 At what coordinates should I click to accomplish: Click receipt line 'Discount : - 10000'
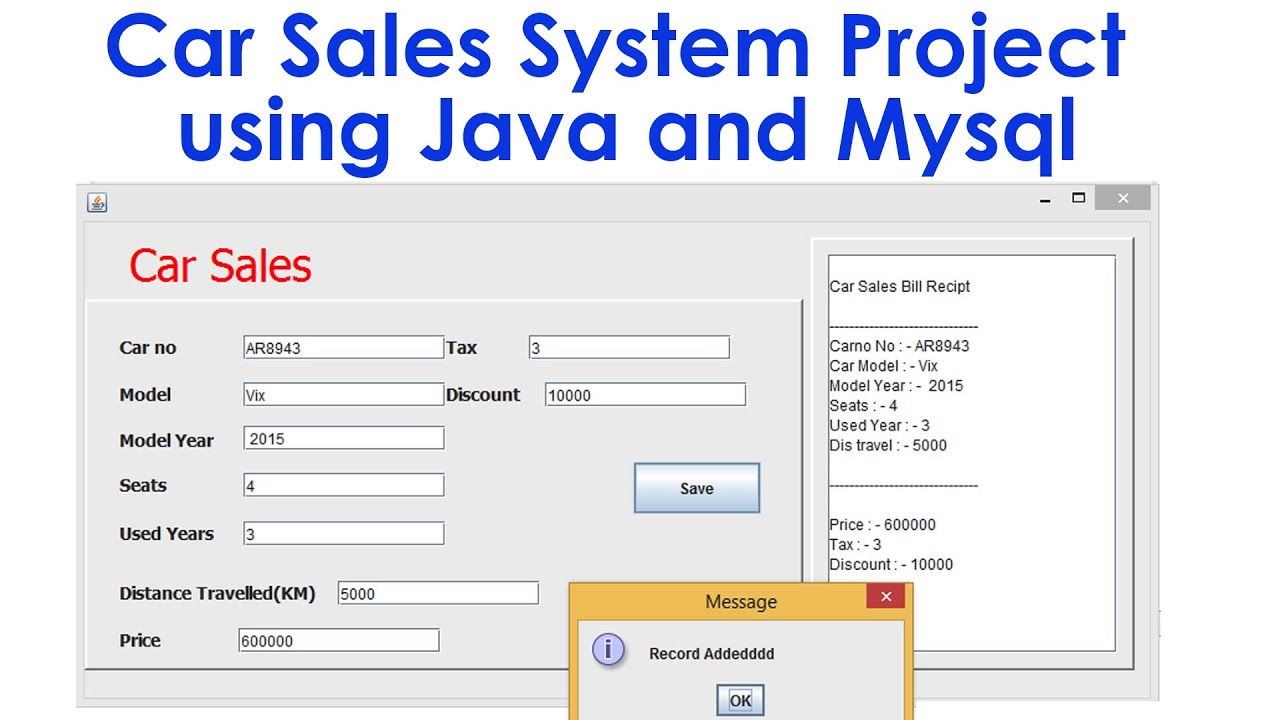coord(891,564)
